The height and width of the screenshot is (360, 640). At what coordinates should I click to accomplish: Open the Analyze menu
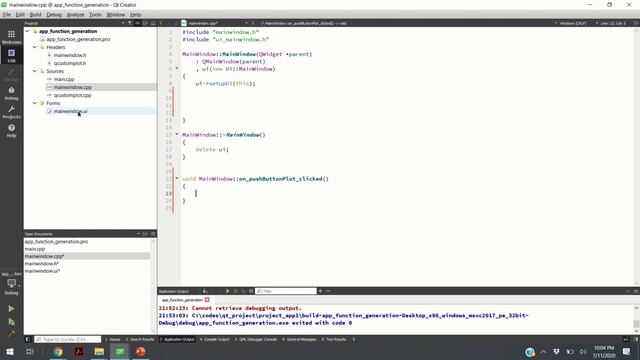tap(75, 15)
